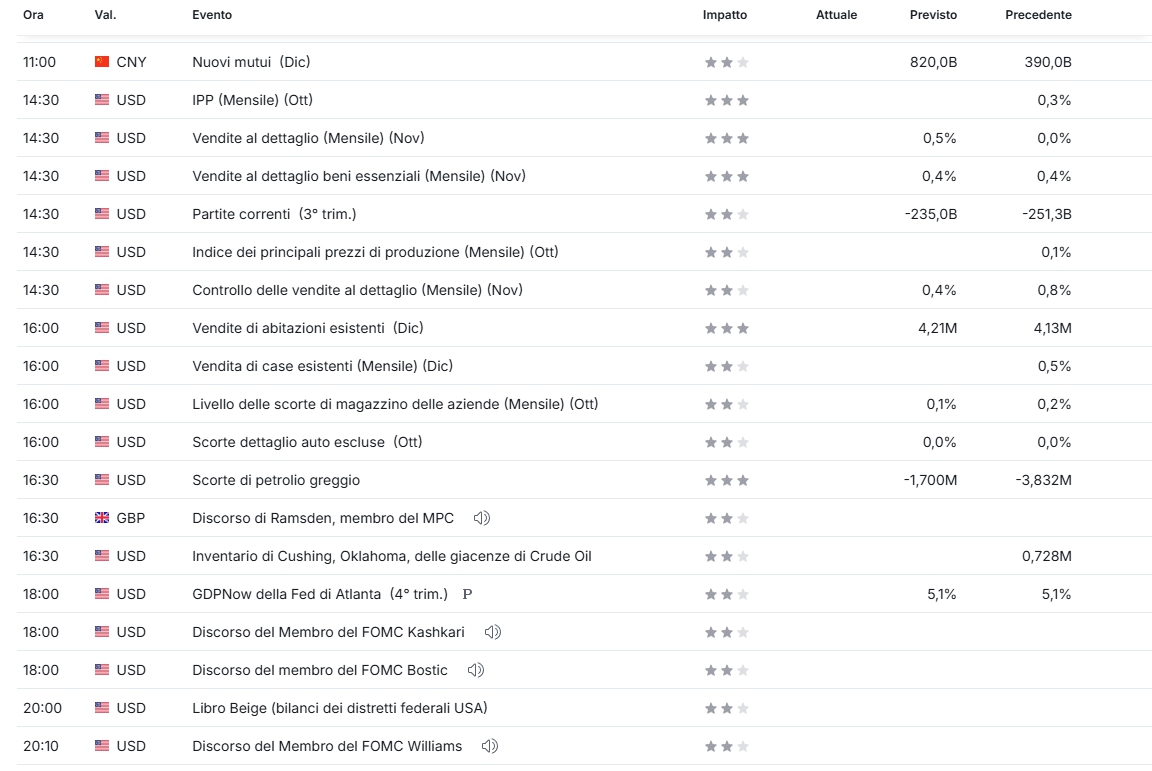
Task: Click the 'Previsto' column header
Action: [933, 15]
